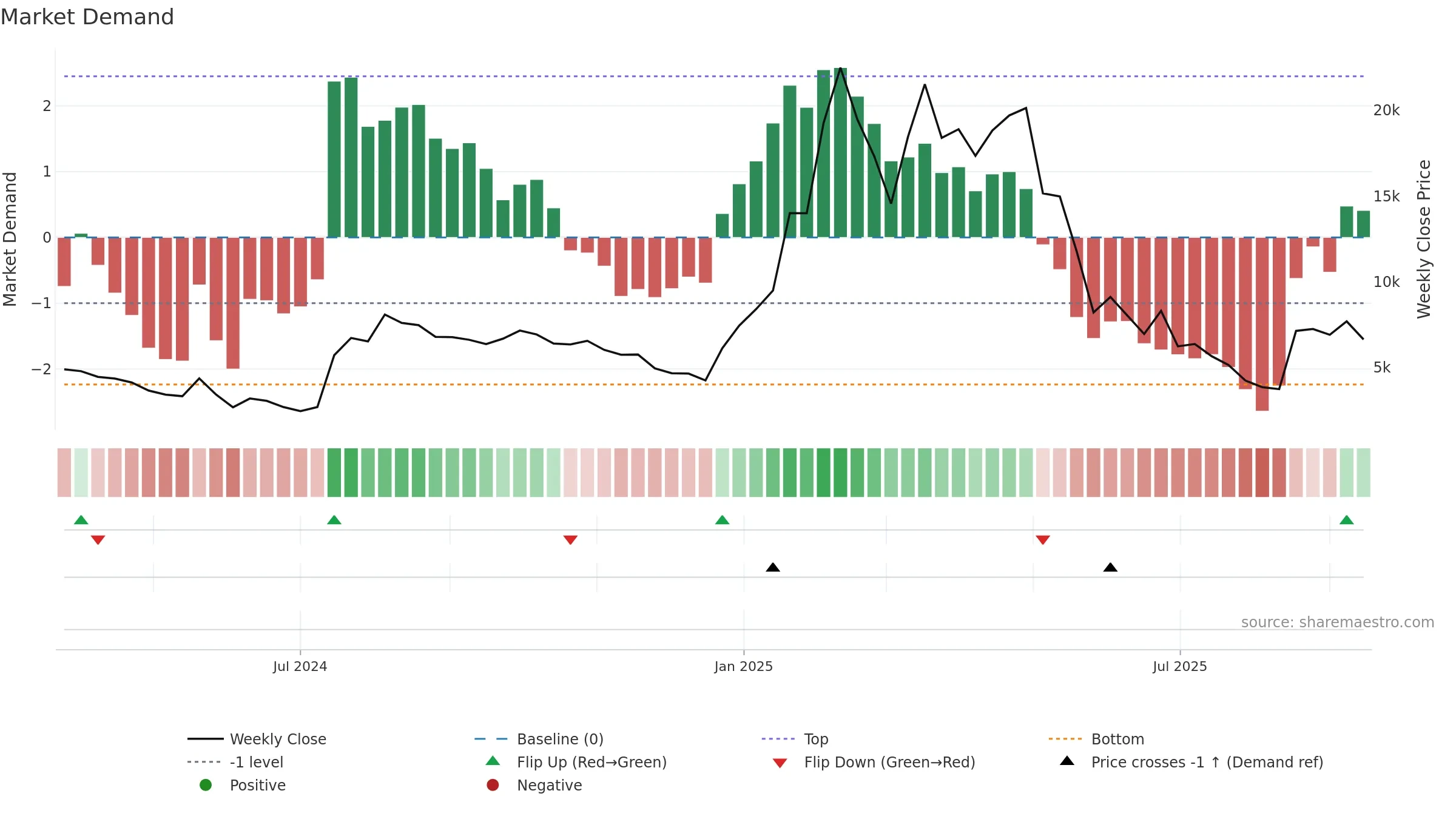This screenshot has height=819, width=1456.
Task: Click the 2 tick on demand axis
Action: [47, 106]
